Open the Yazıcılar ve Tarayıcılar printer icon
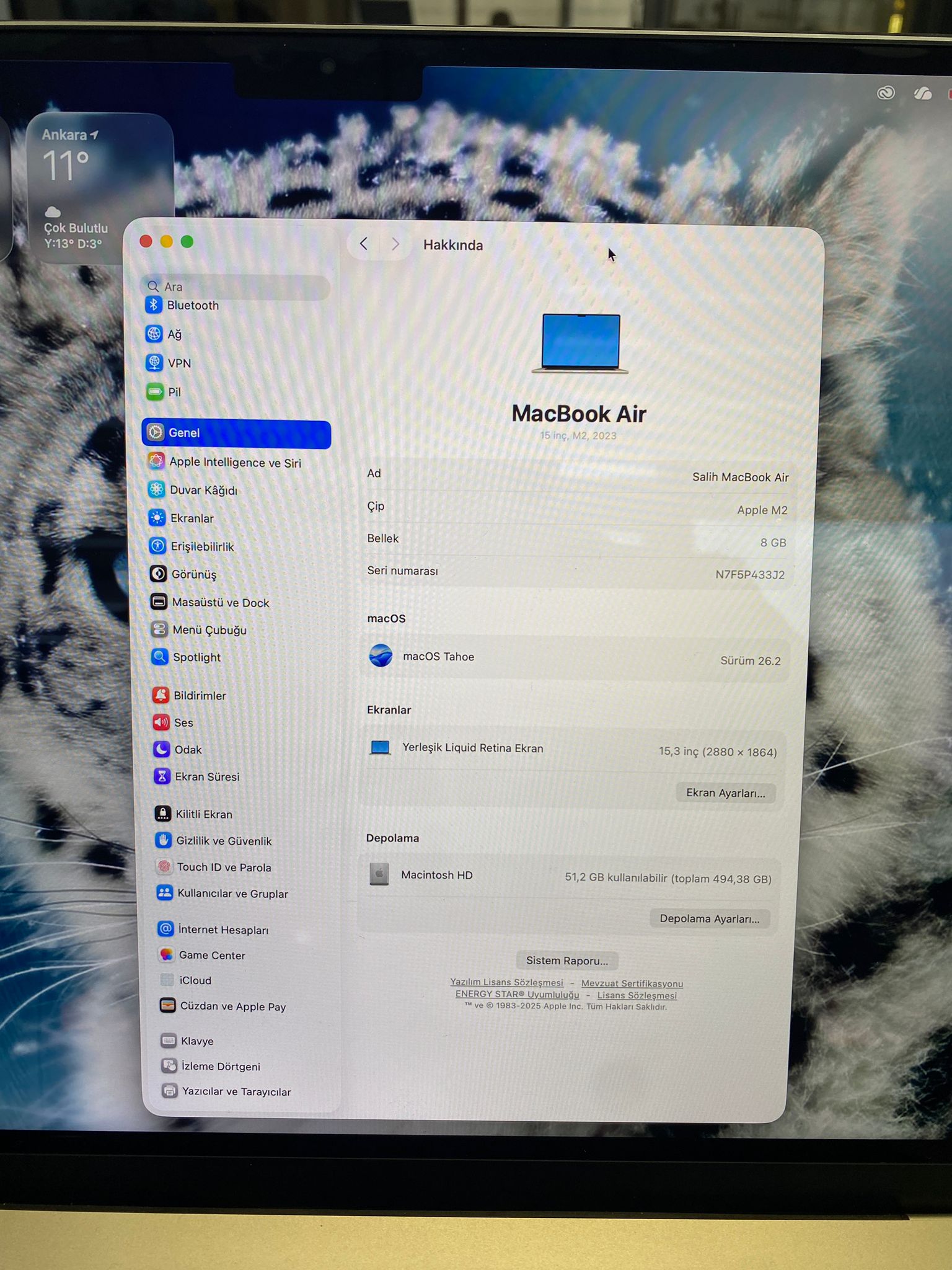 [x=169, y=1091]
